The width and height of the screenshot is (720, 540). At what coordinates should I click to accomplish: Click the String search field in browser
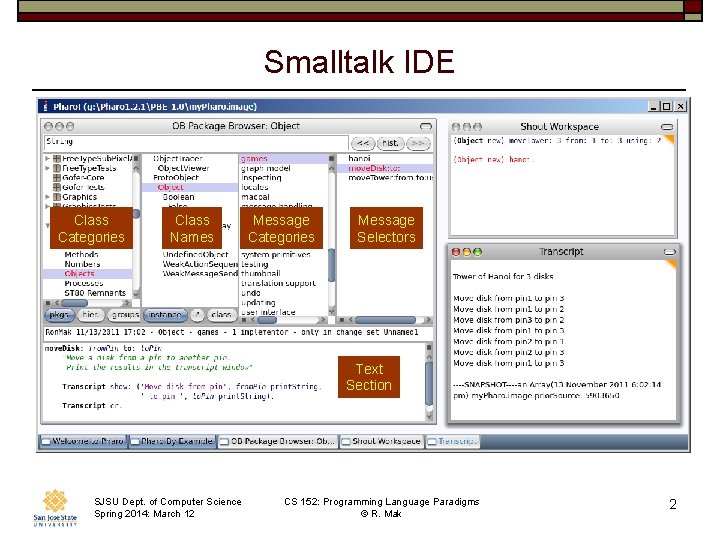[x=196, y=142]
